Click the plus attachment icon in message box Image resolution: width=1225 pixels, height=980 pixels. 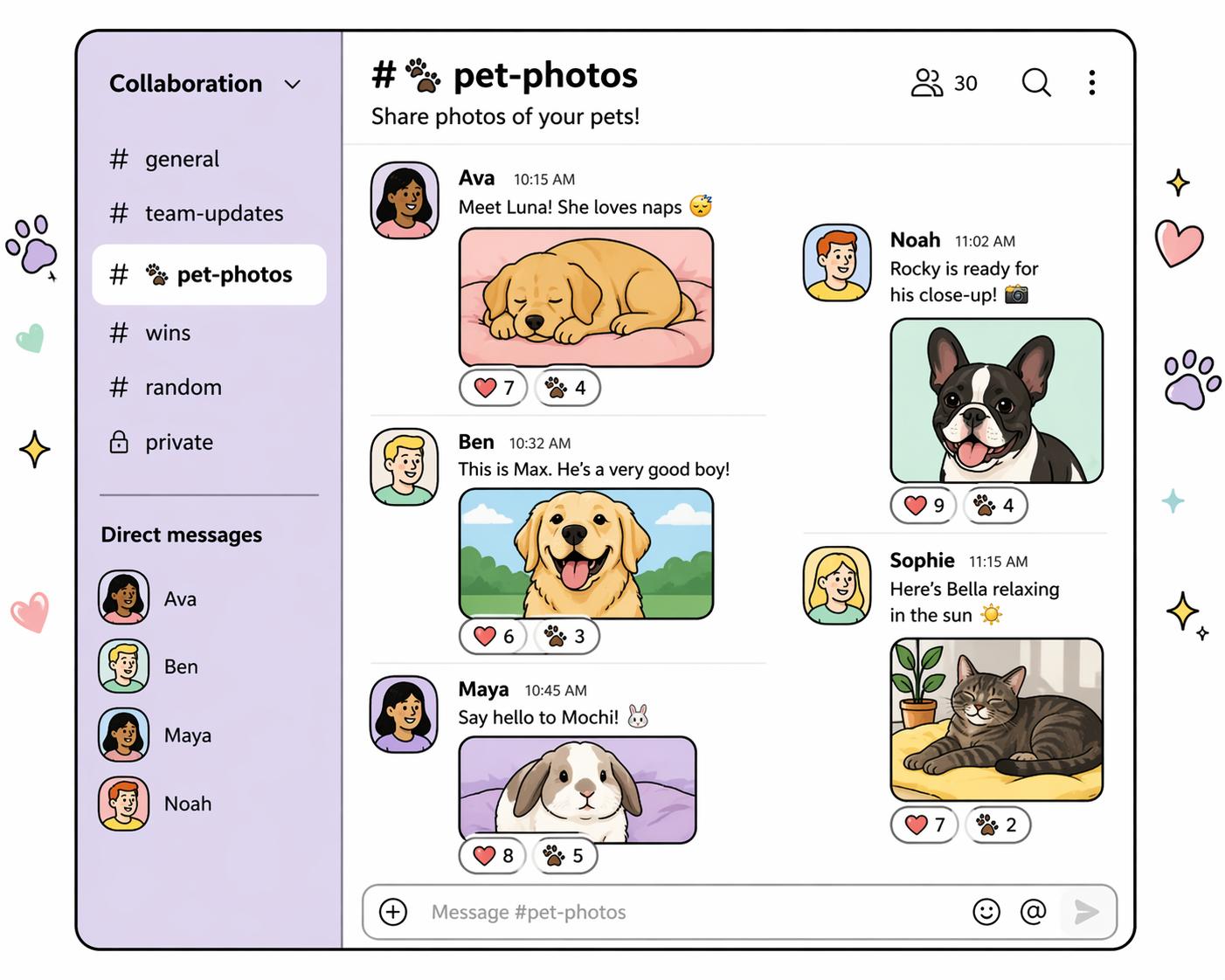point(393,912)
